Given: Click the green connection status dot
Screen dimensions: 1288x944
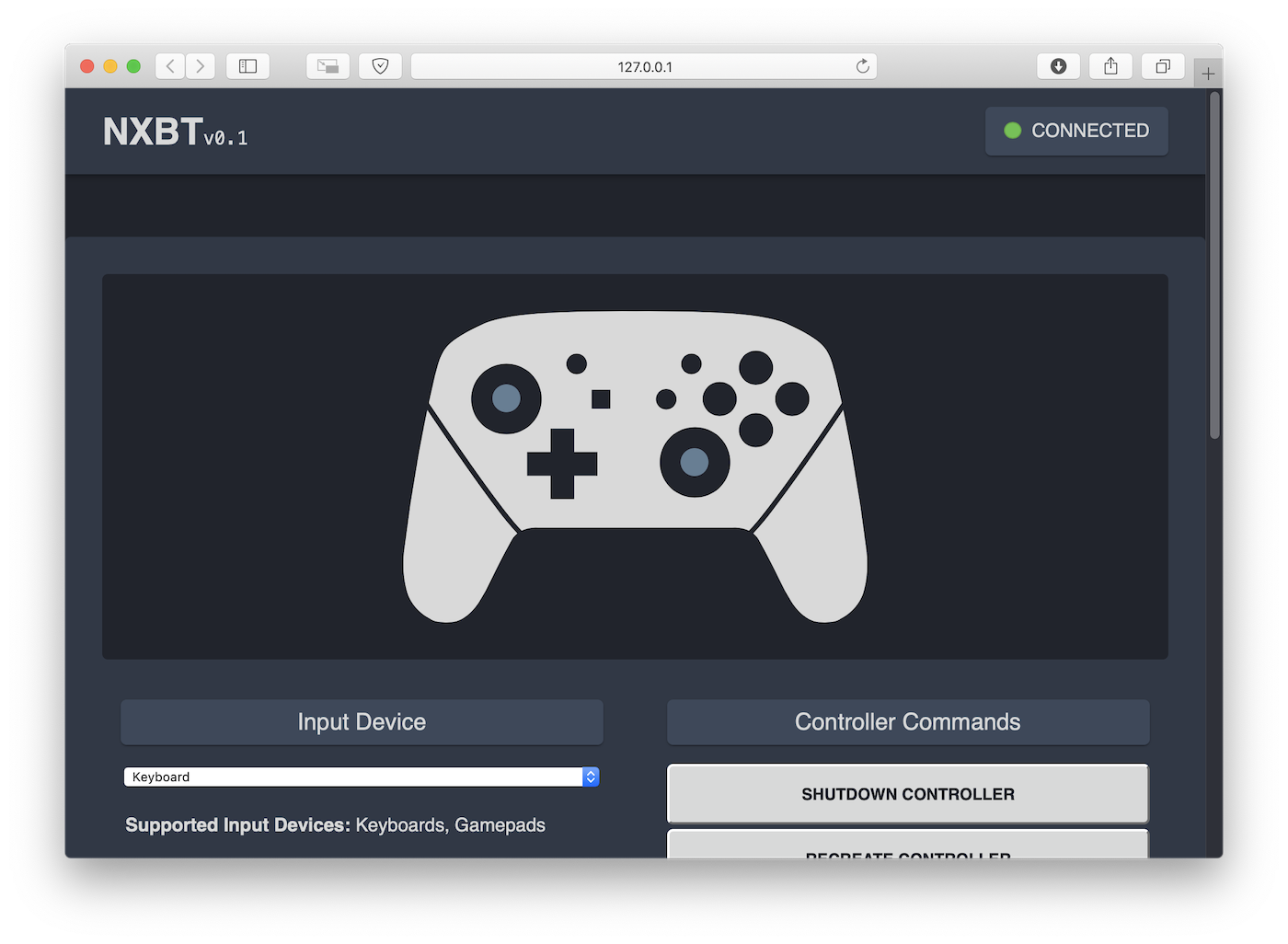Looking at the screenshot, I should (1015, 131).
